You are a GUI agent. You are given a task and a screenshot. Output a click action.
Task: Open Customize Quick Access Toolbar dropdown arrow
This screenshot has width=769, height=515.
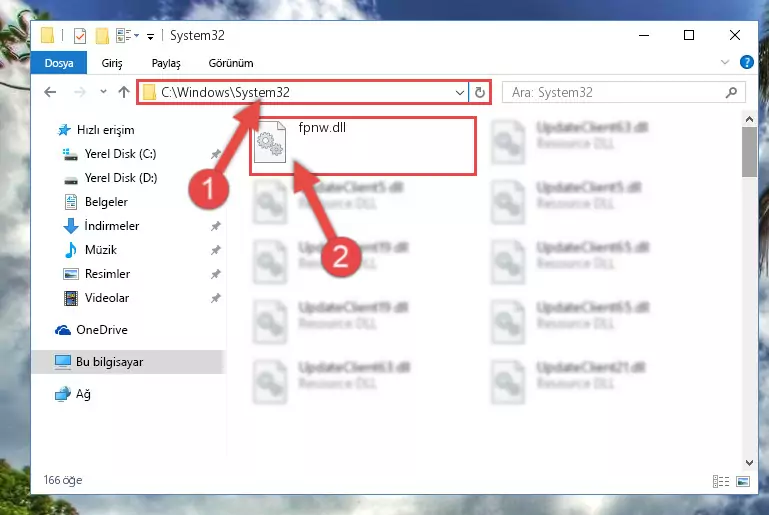151,36
